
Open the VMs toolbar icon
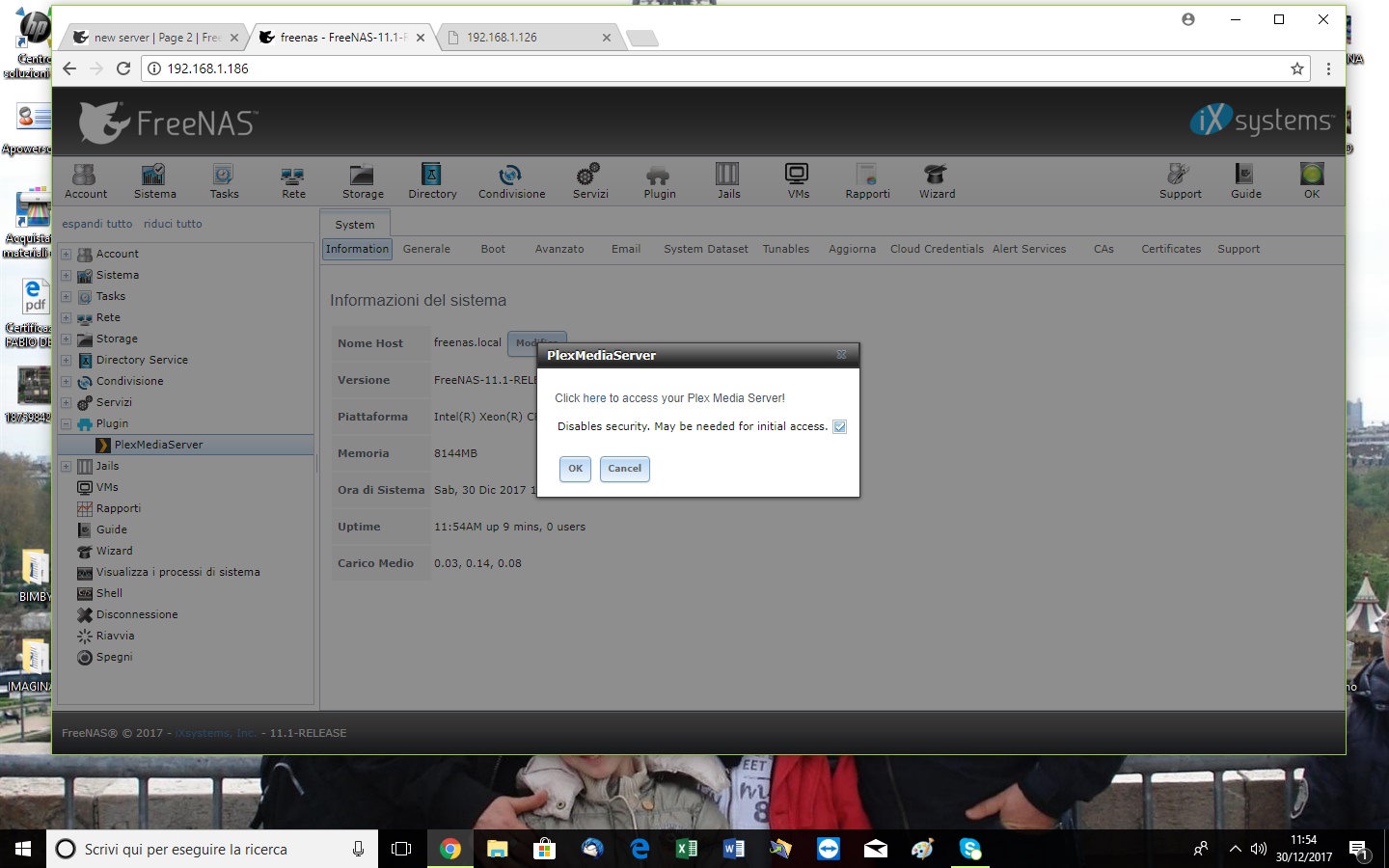pos(798,181)
